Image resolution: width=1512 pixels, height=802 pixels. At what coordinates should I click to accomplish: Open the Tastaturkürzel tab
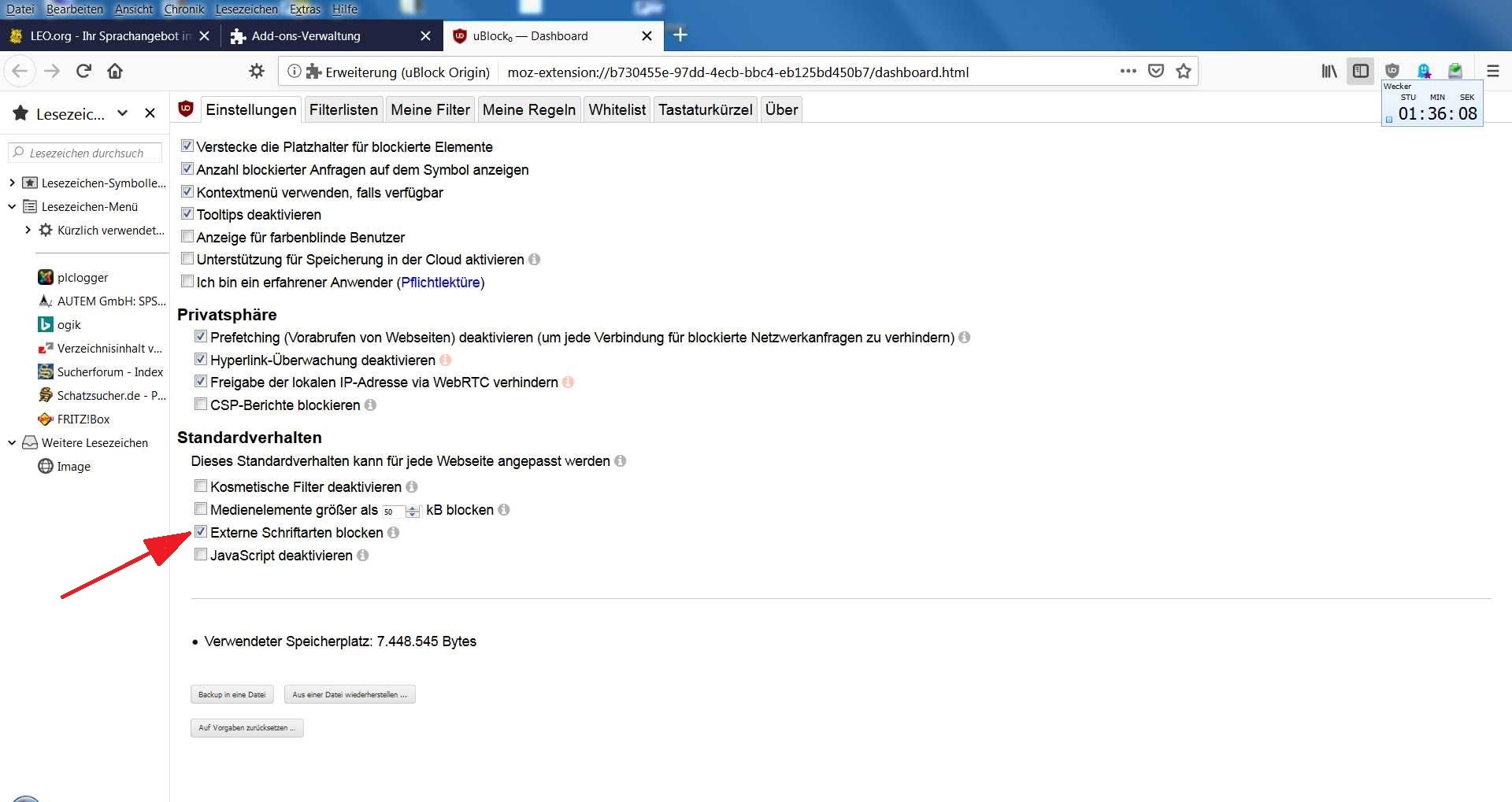coord(706,109)
